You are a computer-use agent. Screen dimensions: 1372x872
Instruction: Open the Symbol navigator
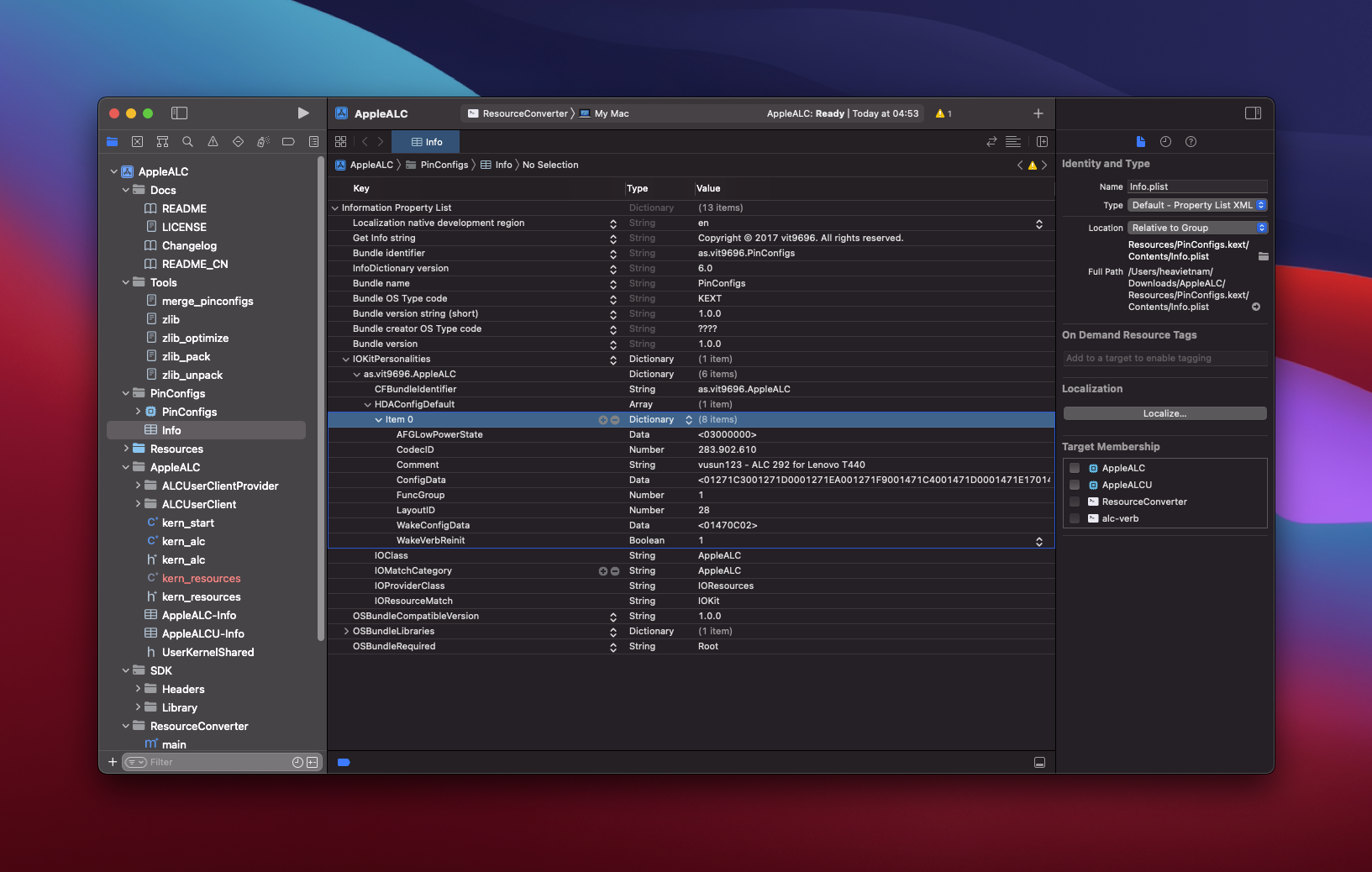pos(163,142)
